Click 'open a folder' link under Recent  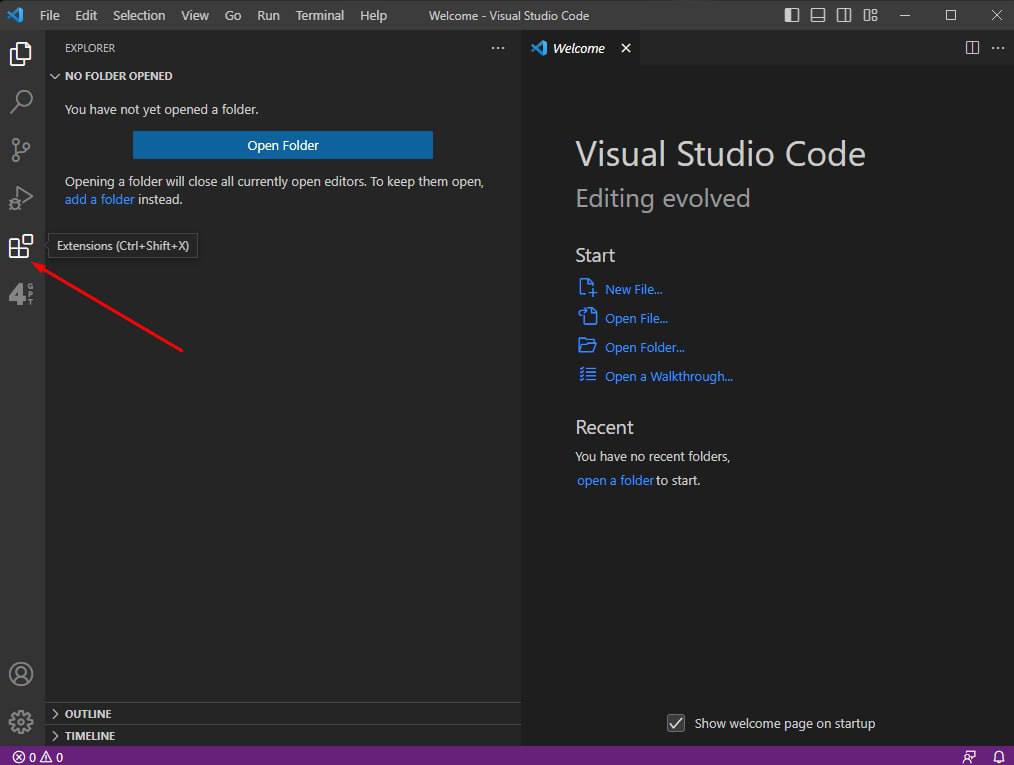pos(615,480)
